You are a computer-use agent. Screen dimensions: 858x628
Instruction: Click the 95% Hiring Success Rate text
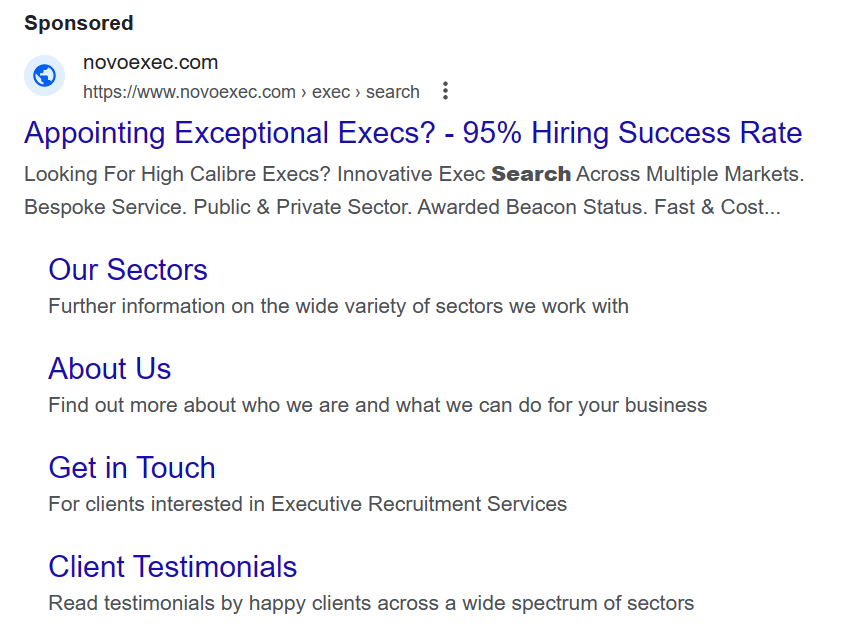tap(633, 133)
